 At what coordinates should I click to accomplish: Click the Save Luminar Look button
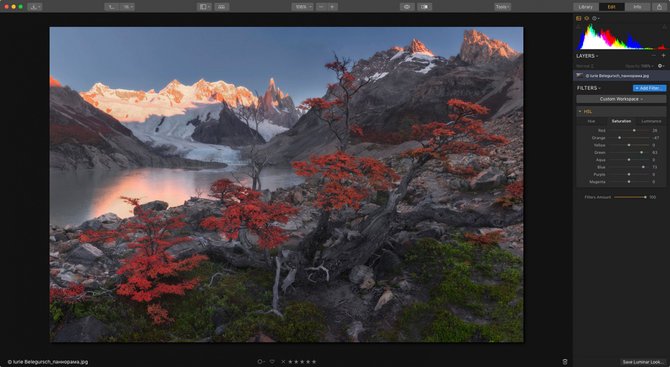click(x=643, y=362)
